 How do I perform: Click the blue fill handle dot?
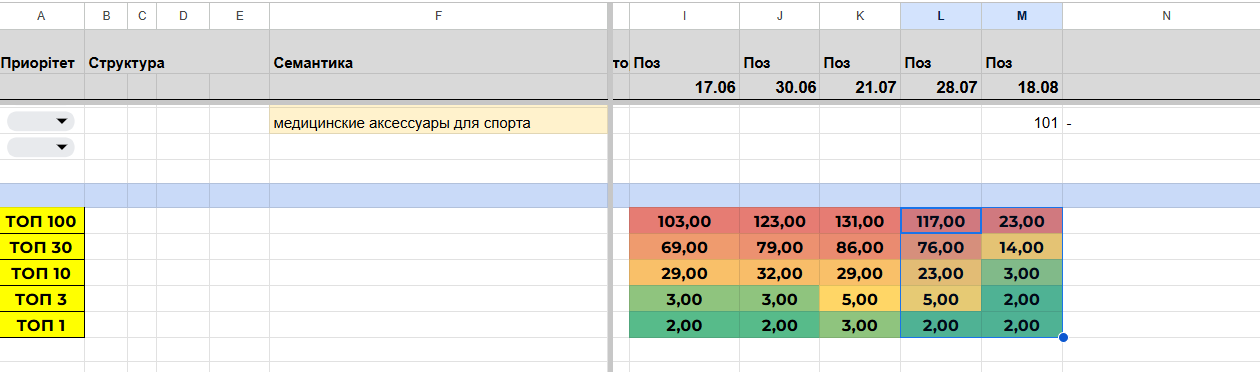(1063, 337)
